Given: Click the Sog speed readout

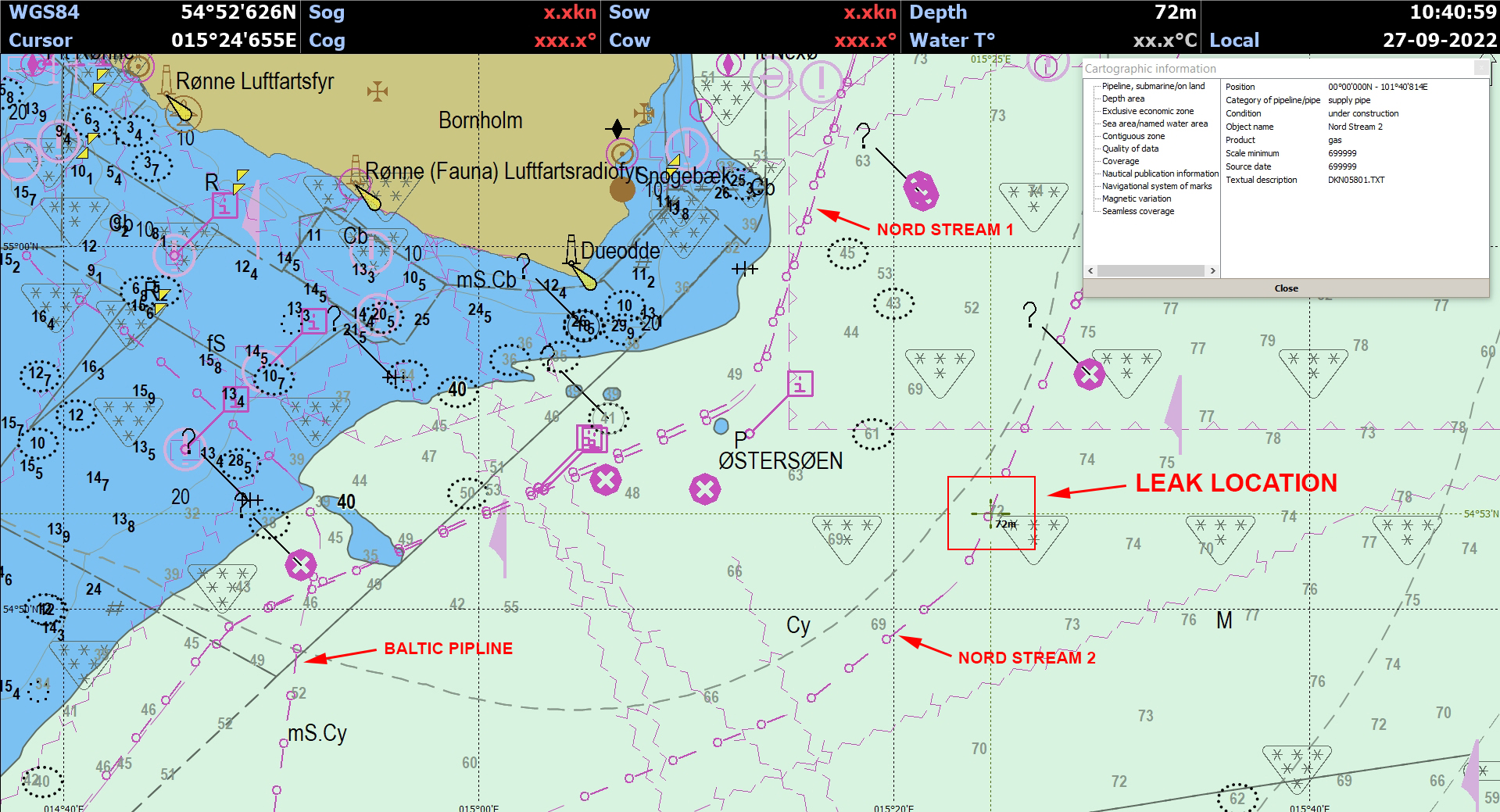Looking at the screenshot, I should tap(570, 13).
